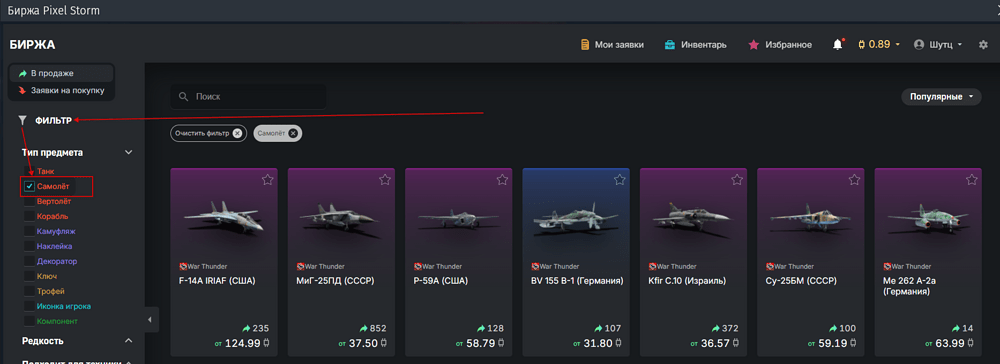Favorite the F-14A IRIAF card star
1000x364 pixels.
[x=267, y=180]
